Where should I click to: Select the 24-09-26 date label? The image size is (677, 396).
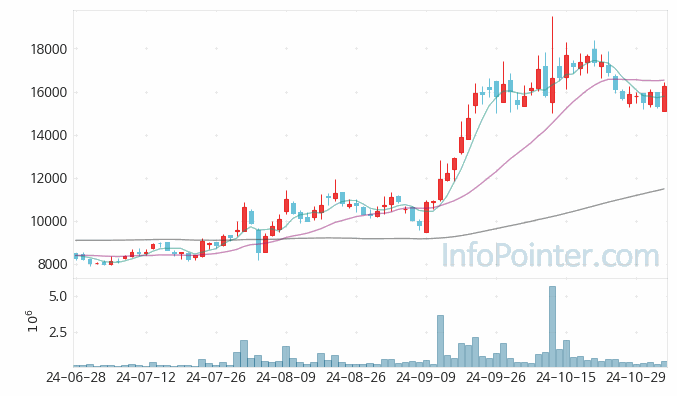point(496,377)
